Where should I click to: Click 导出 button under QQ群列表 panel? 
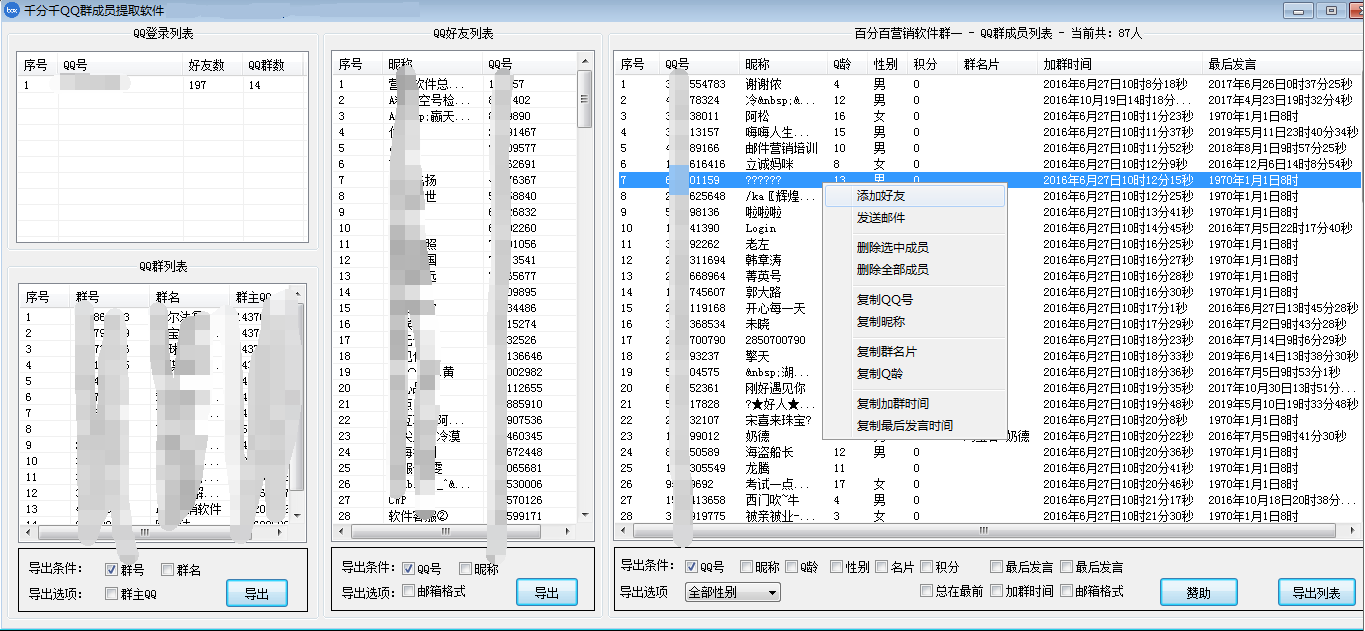256,593
